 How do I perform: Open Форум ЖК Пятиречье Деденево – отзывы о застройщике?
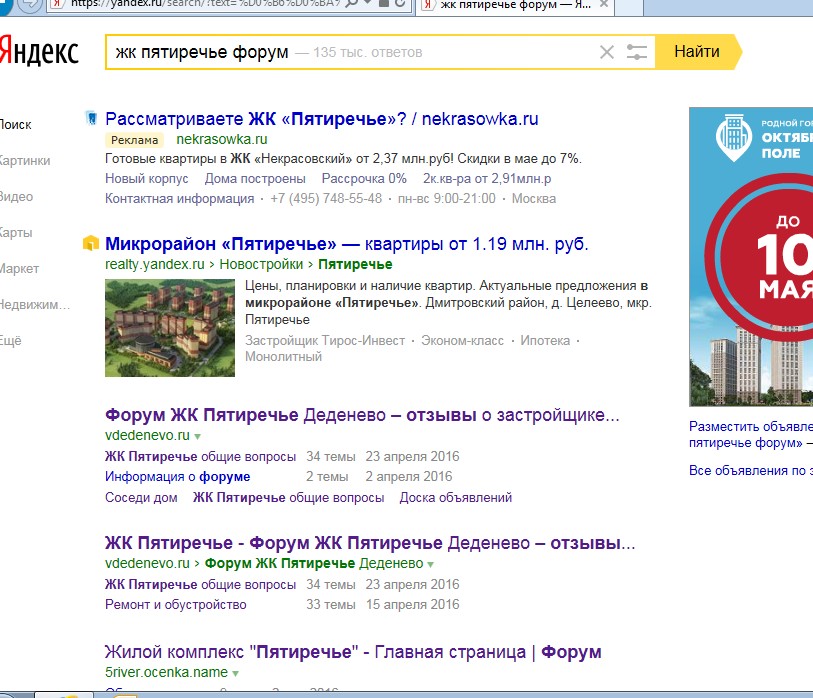click(362, 415)
